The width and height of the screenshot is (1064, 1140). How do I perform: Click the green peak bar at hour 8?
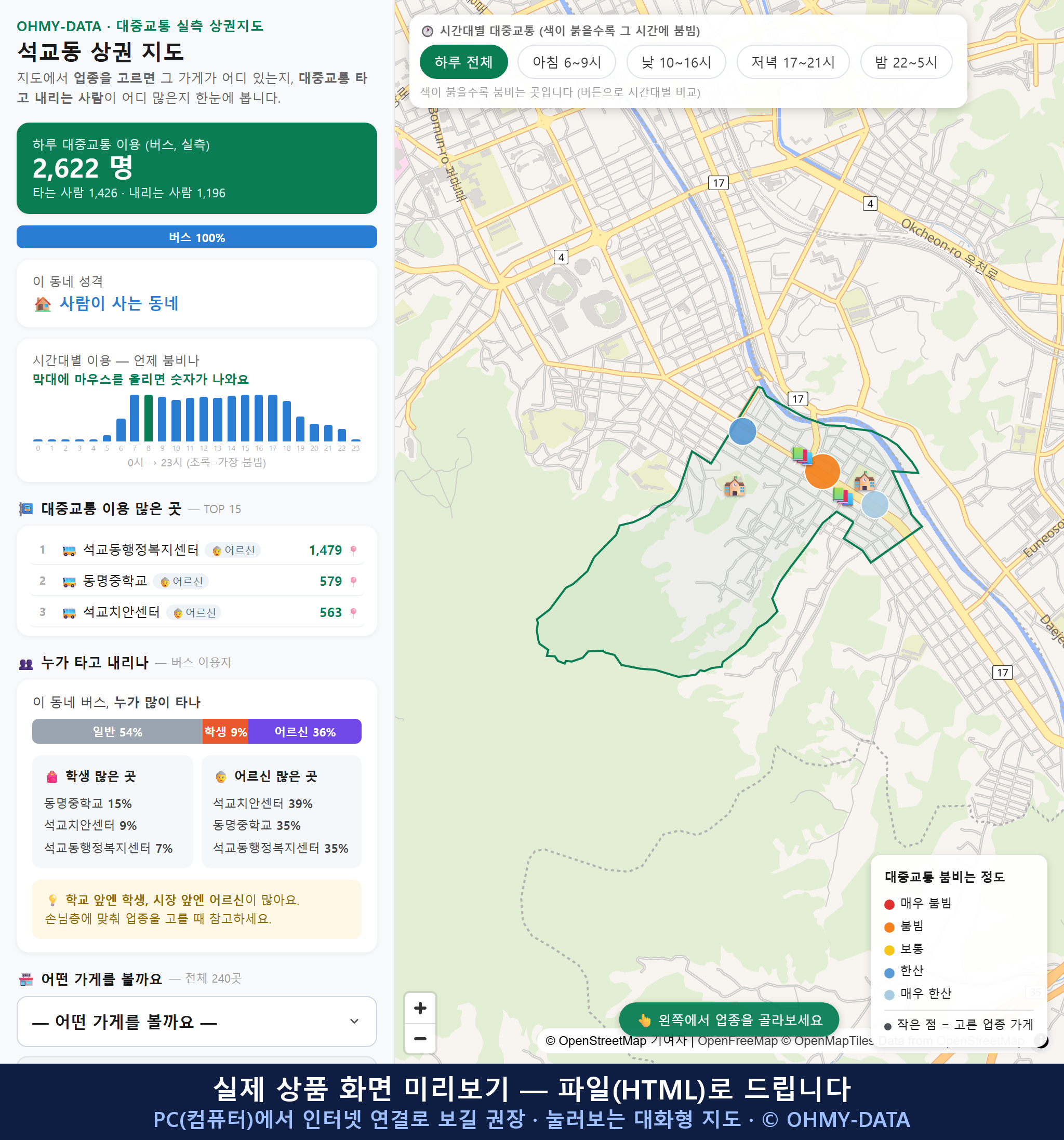point(149,418)
